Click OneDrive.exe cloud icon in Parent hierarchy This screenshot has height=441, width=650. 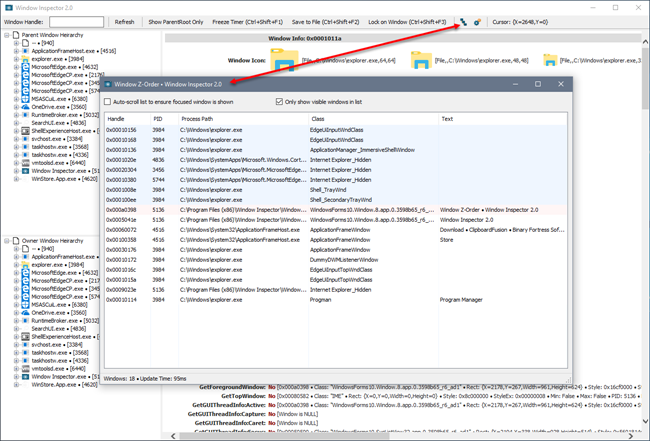coord(25,107)
